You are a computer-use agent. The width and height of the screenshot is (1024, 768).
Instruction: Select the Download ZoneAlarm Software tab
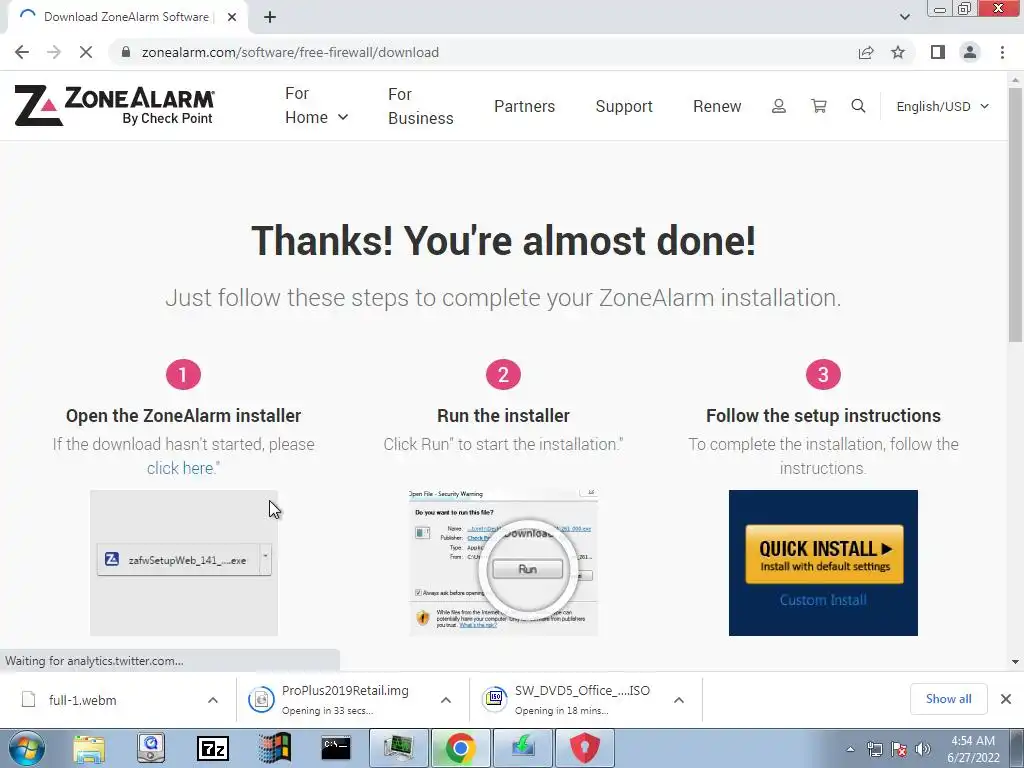pyautogui.click(x=125, y=17)
